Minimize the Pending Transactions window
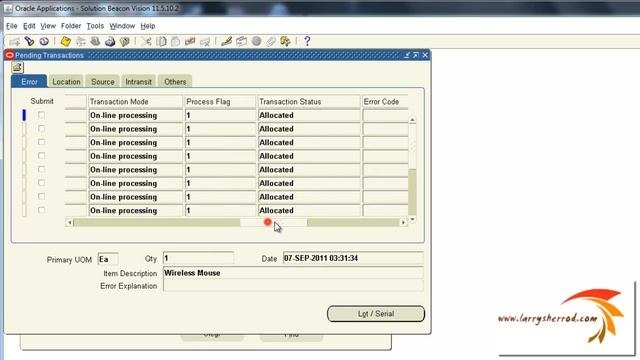The width and height of the screenshot is (640, 360). tap(407, 55)
